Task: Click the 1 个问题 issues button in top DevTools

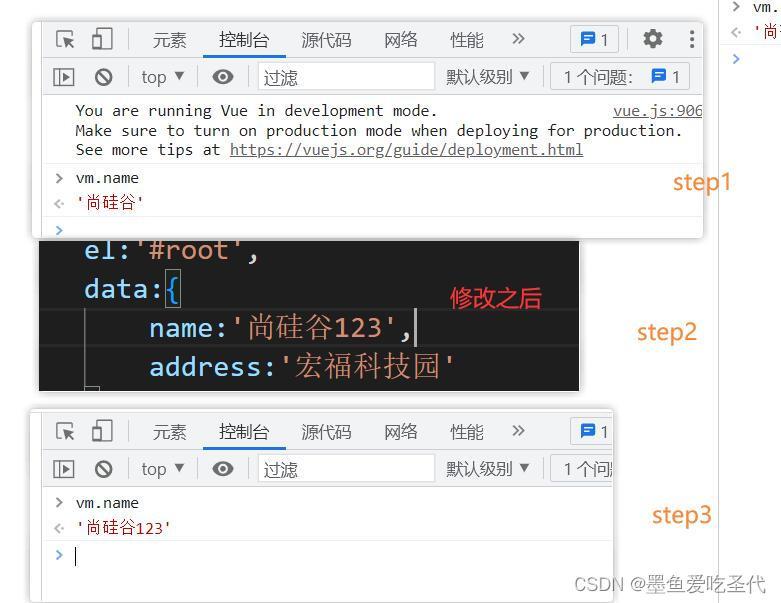Action: [620, 77]
